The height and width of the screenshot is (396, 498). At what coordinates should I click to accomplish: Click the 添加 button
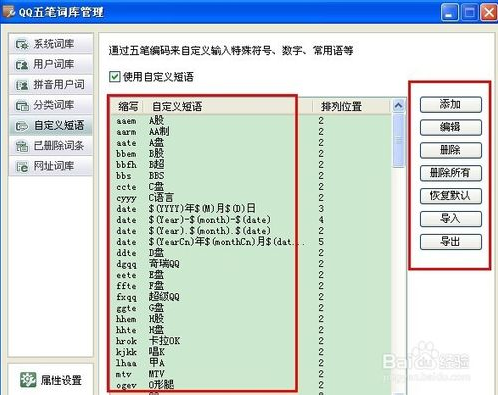pos(451,104)
